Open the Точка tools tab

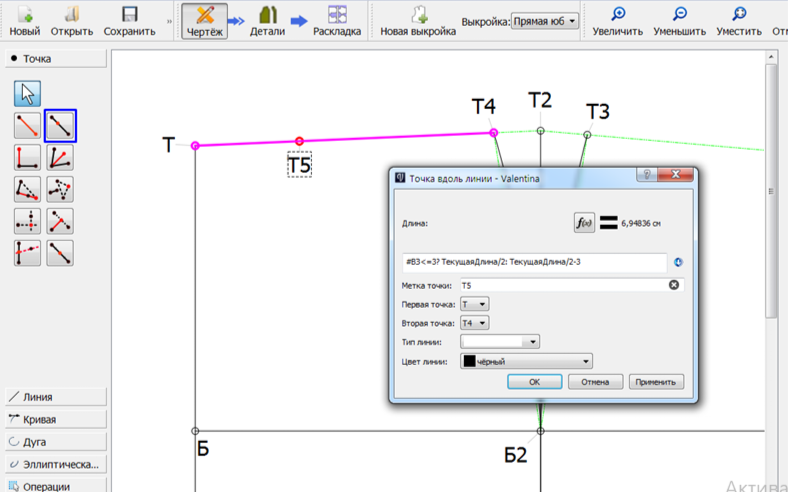tap(56, 59)
